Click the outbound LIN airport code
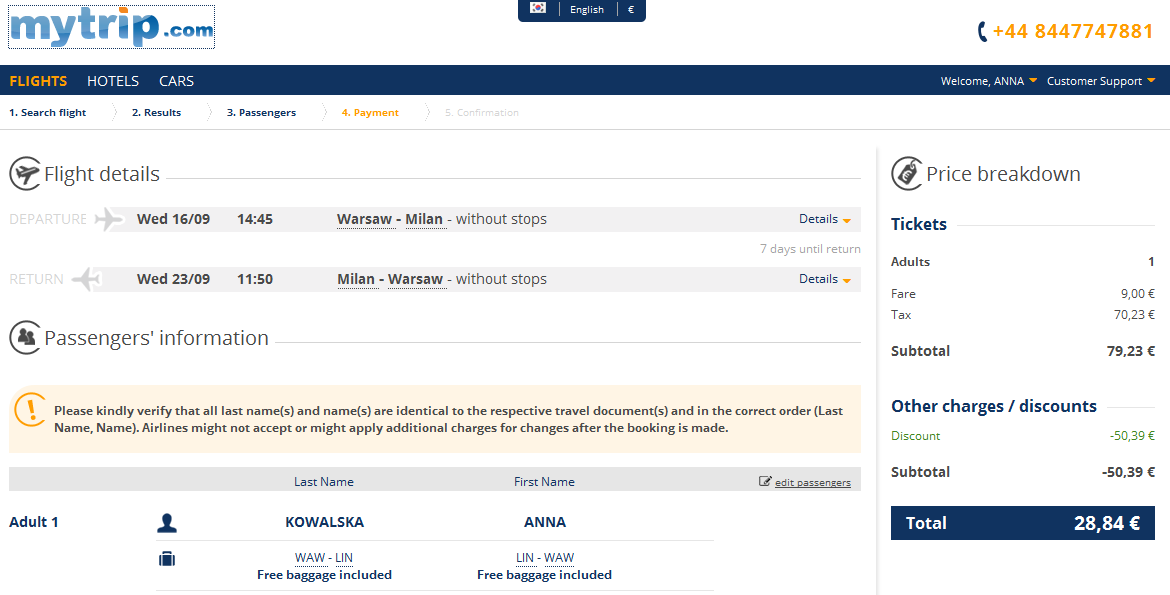This screenshot has width=1170, height=595. (x=344, y=558)
